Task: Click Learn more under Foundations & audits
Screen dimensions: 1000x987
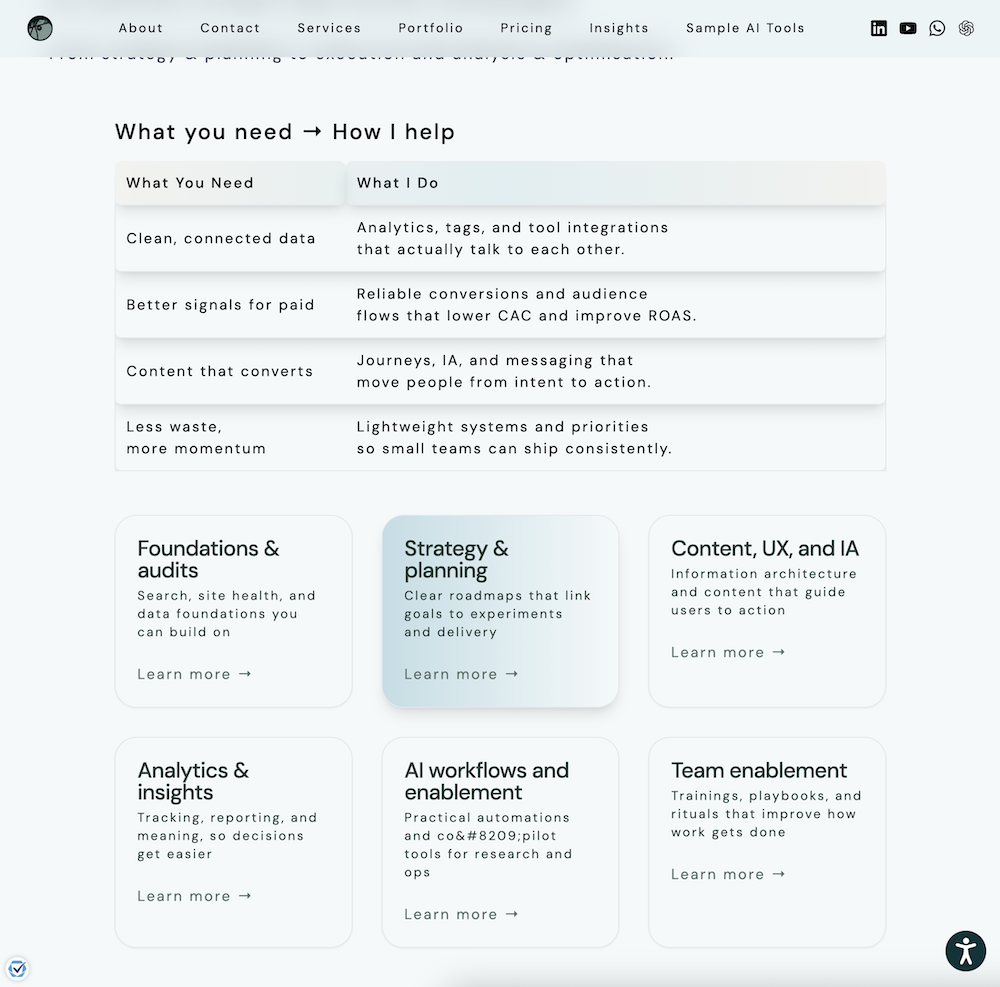Action: point(194,674)
